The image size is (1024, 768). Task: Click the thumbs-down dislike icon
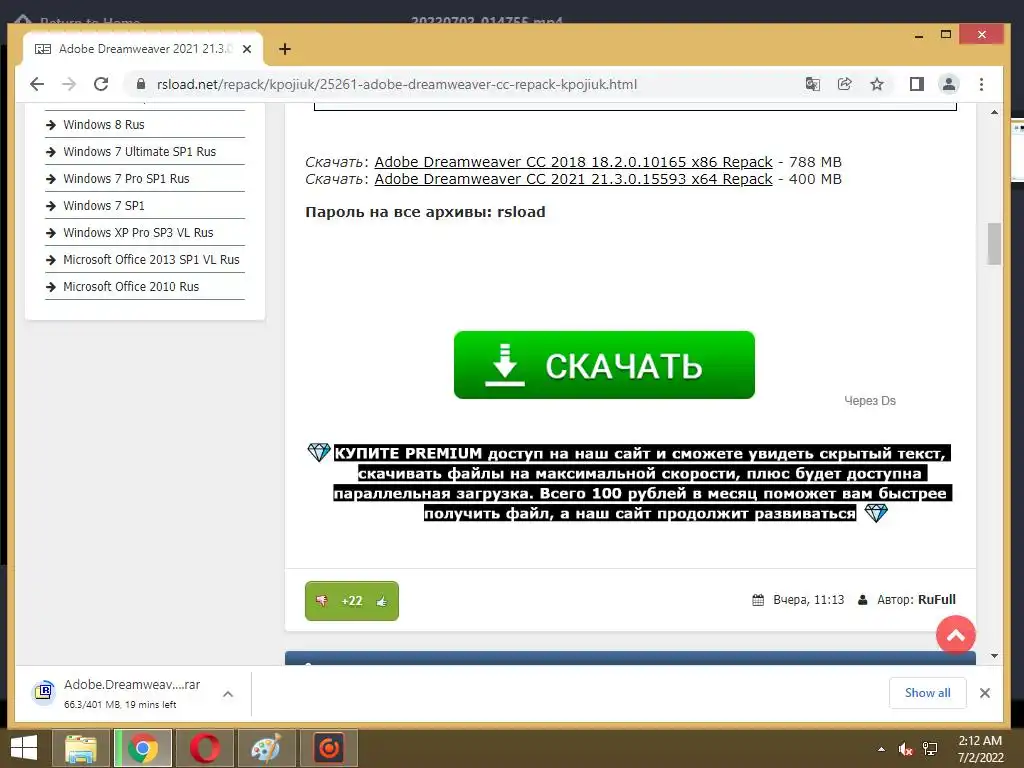322,601
